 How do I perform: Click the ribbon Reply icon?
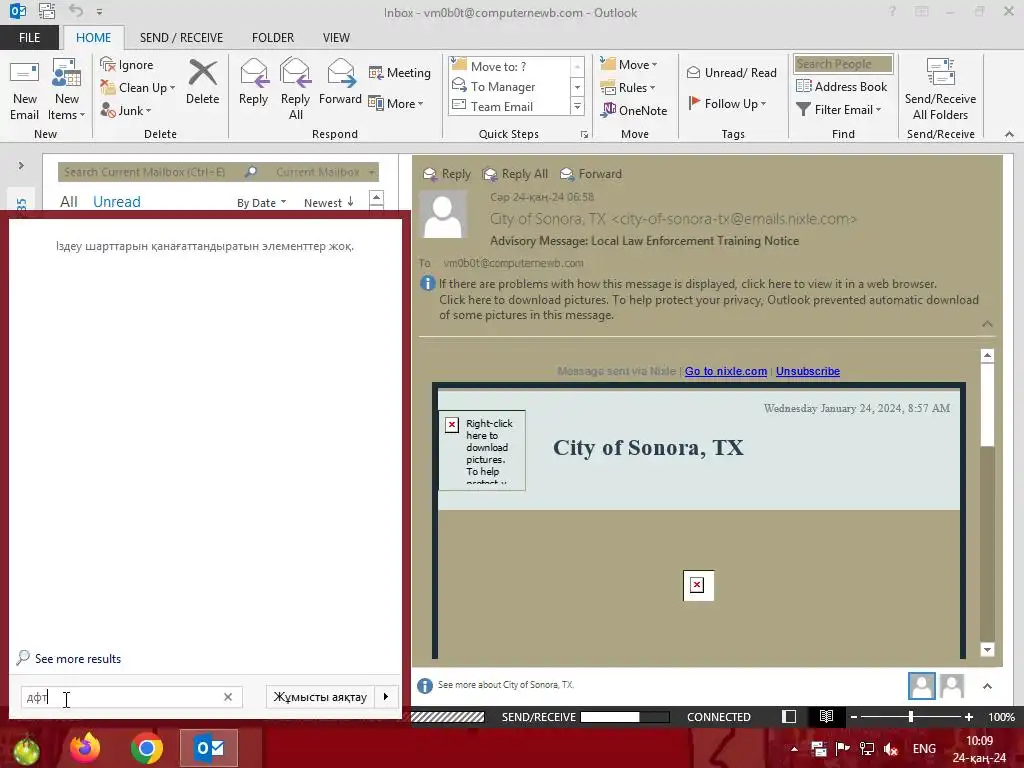(253, 82)
